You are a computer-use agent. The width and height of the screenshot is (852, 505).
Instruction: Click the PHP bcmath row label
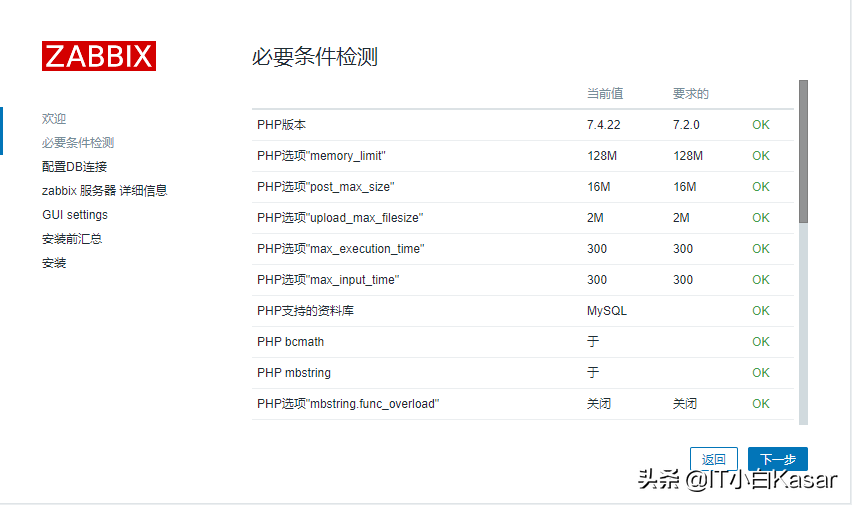point(290,342)
